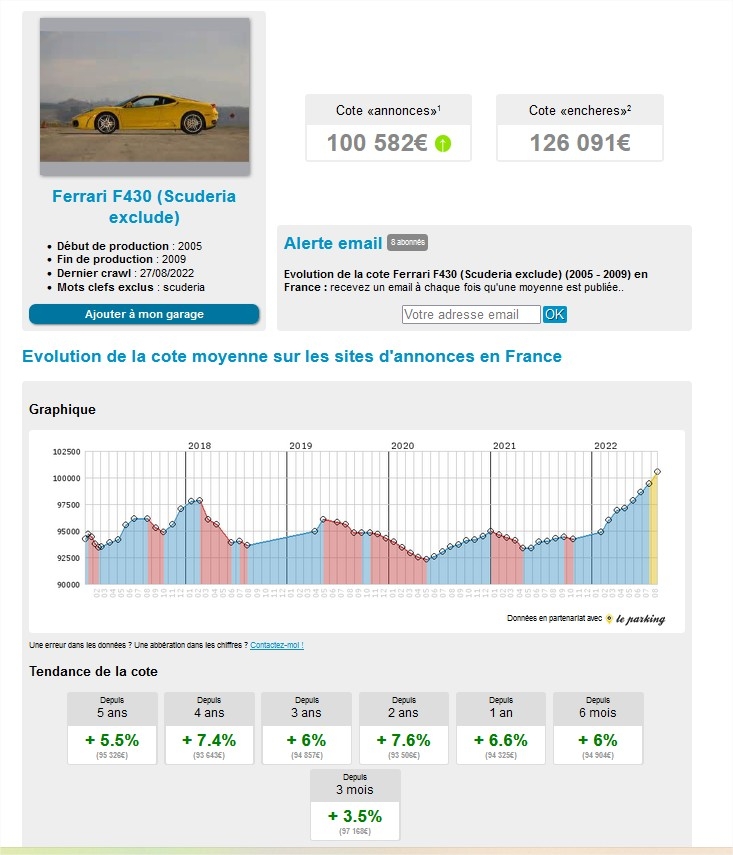
Task: Open the Contactez-moi link
Action: tap(277, 645)
